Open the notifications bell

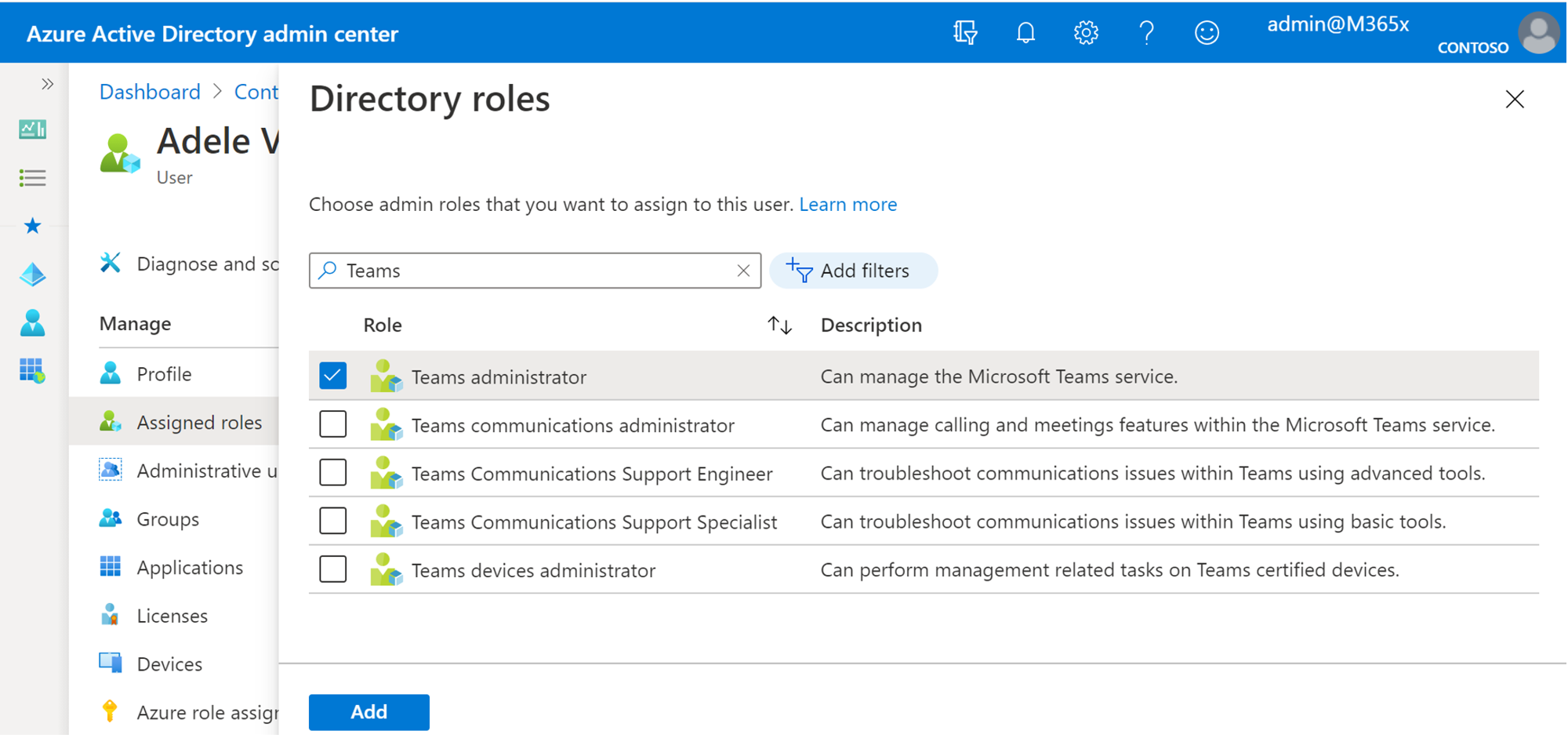point(1025,32)
